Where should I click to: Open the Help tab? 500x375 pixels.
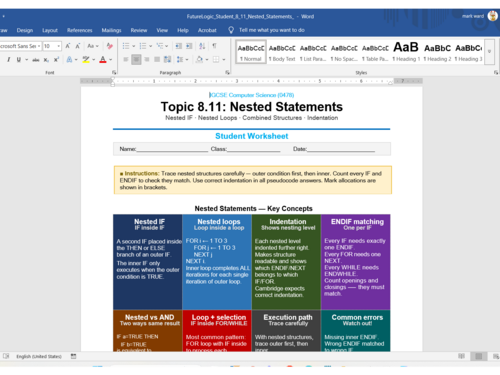click(x=183, y=30)
